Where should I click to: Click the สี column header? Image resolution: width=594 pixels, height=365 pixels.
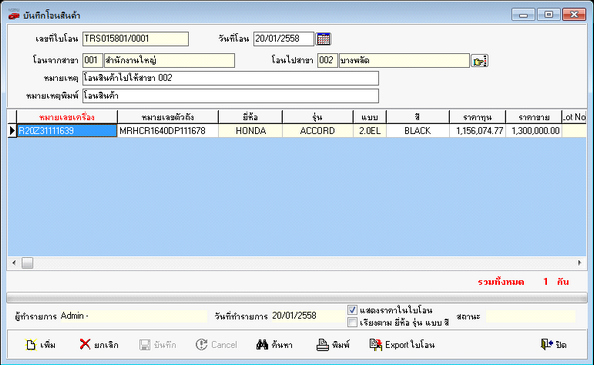click(x=418, y=117)
